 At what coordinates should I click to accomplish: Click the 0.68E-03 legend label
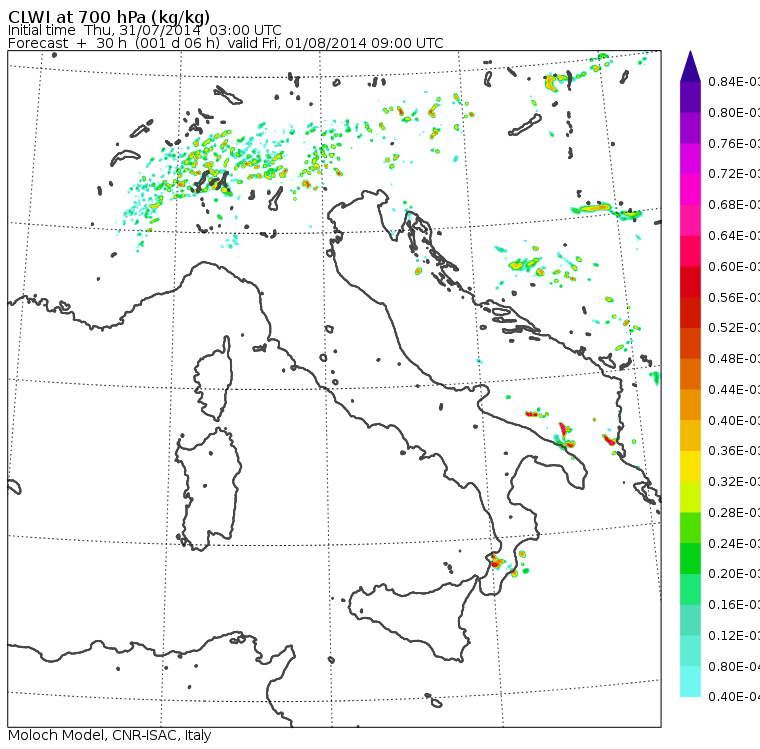pos(734,205)
